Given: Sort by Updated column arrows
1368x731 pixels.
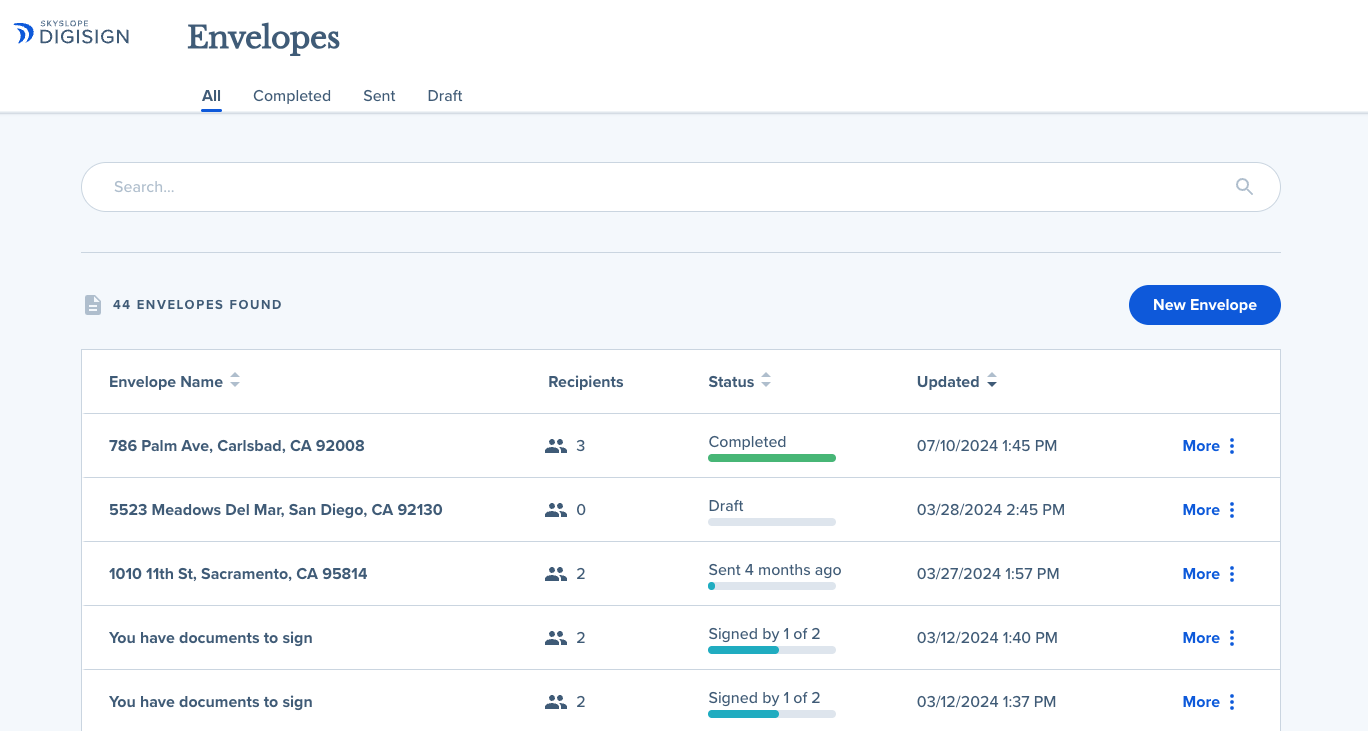Looking at the screenshot, I should pos(991,381).
